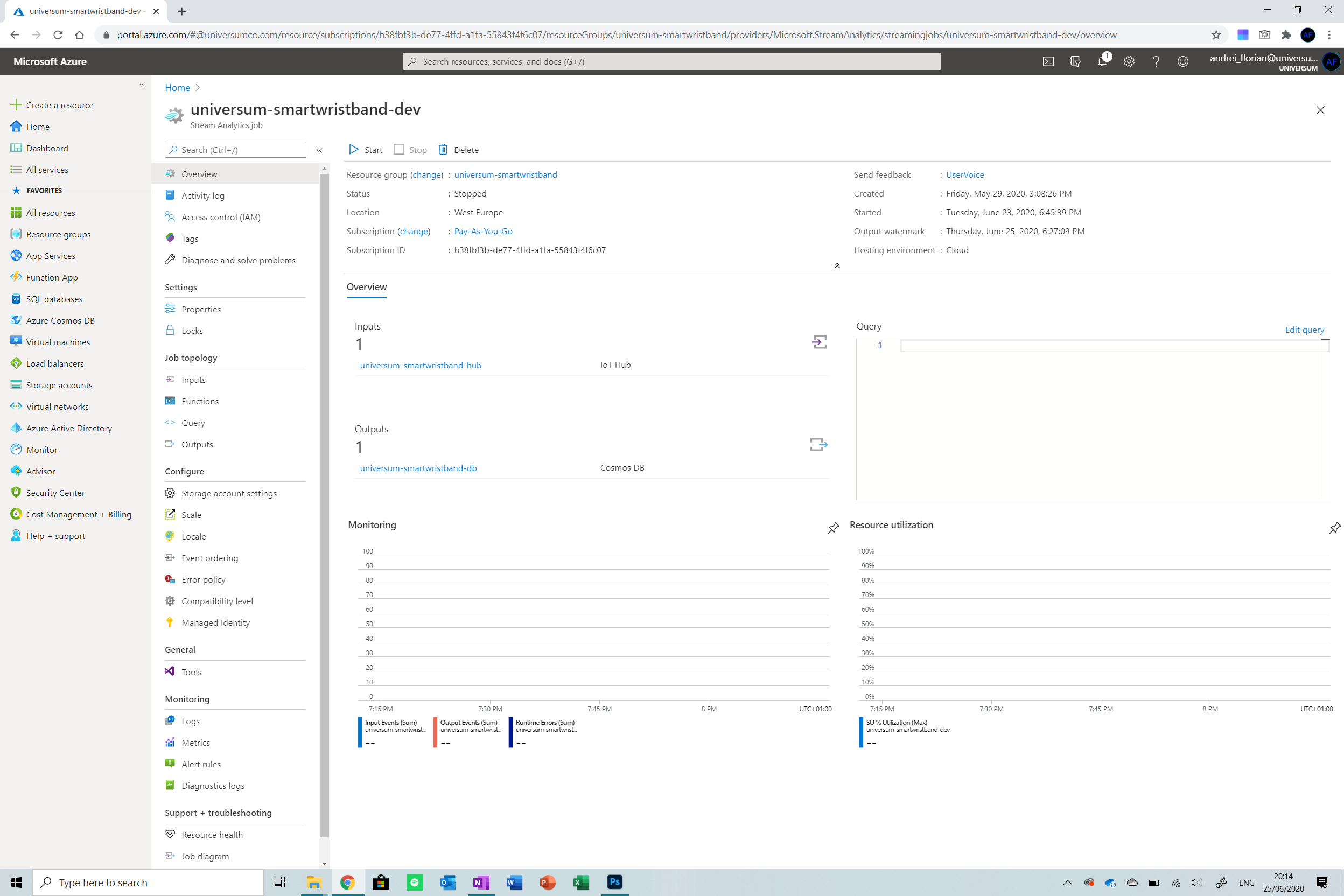This screenshot has width=1344, height=896.
Task: Click the add output icon beside Outputs
Action: (x=818, y=444)
